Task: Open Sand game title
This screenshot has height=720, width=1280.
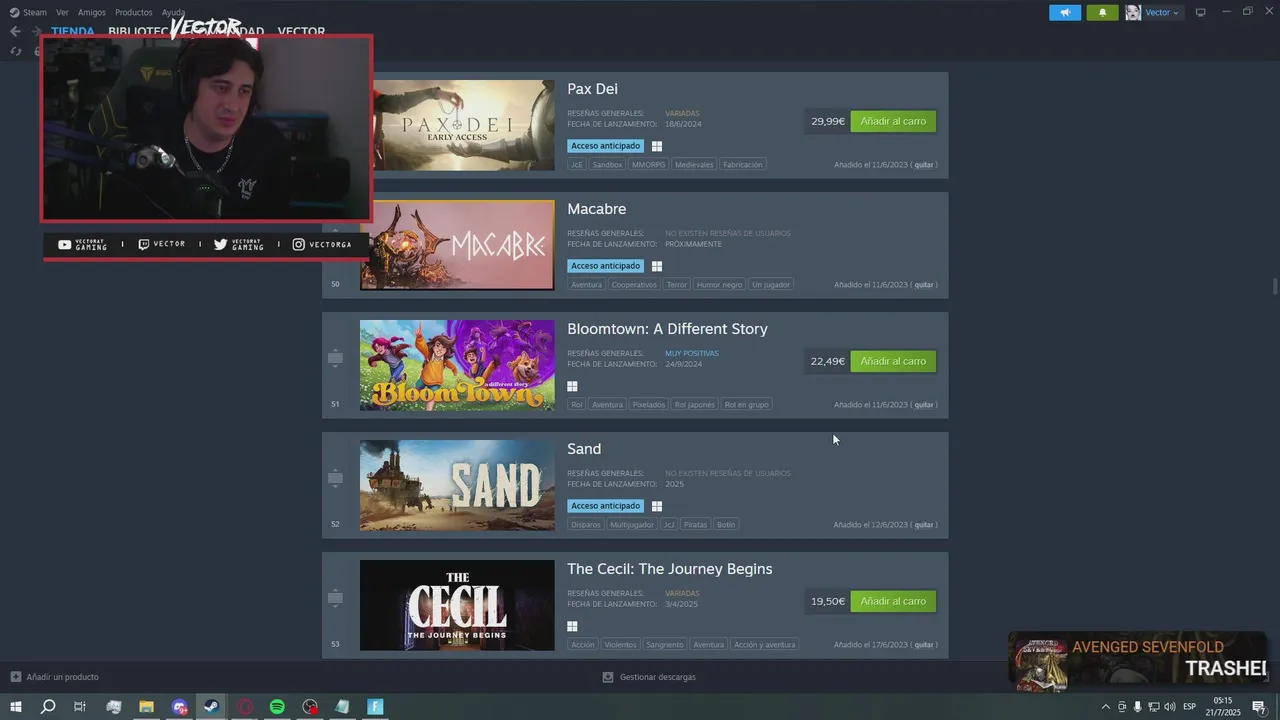Action: (584, 449)
